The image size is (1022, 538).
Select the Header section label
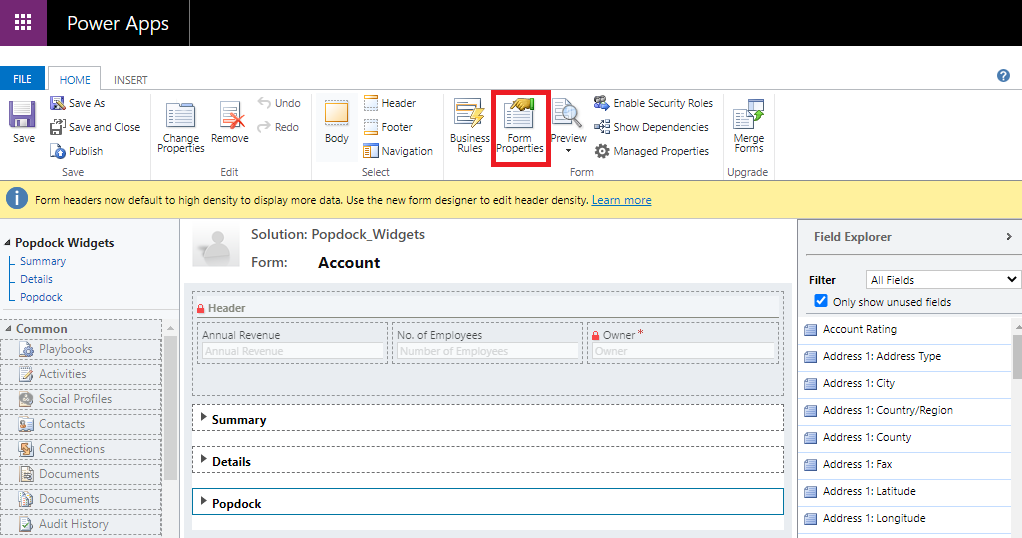pos(226,308)
